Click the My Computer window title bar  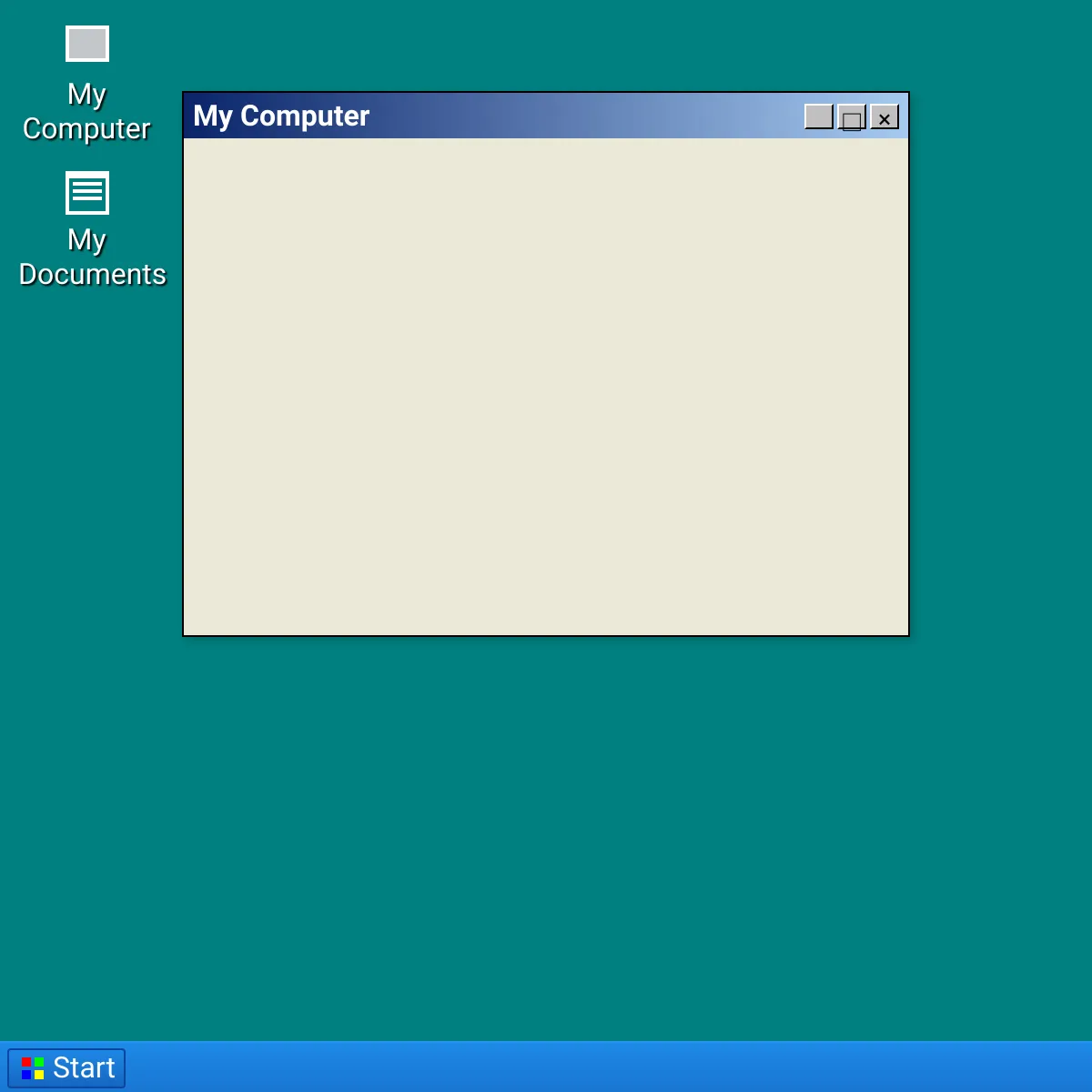tap(546, 116)
